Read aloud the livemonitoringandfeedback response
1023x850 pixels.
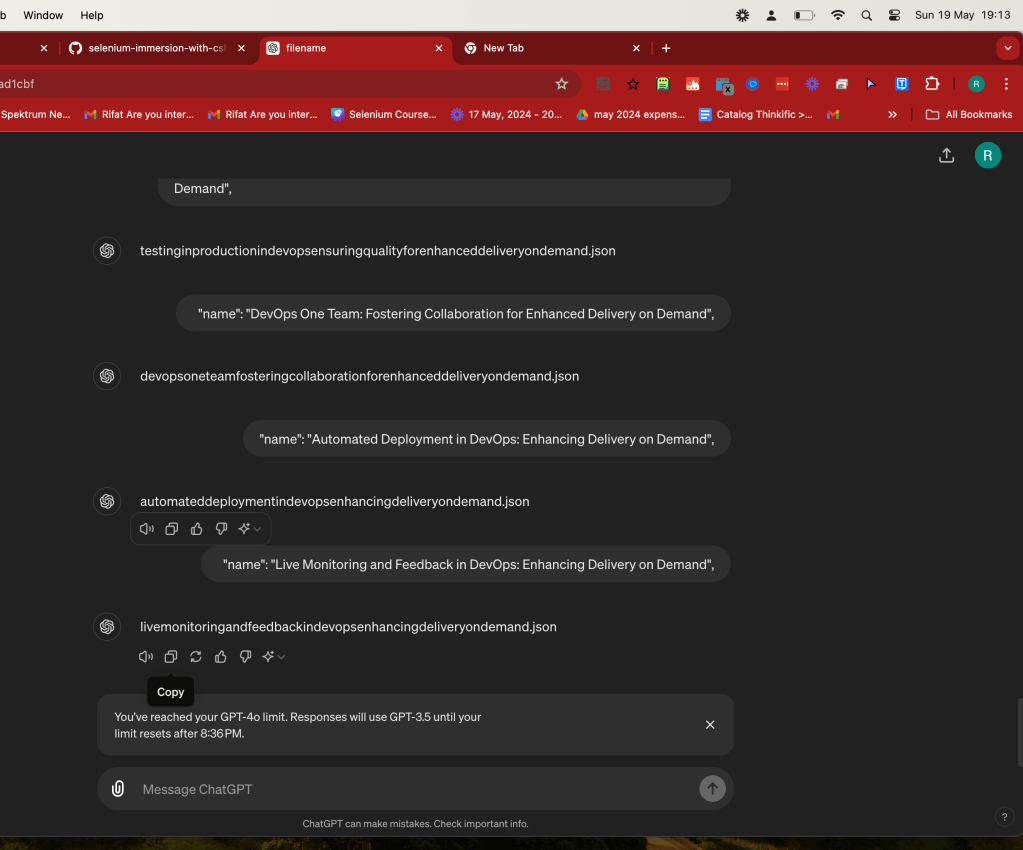click(x=146, y=656)
